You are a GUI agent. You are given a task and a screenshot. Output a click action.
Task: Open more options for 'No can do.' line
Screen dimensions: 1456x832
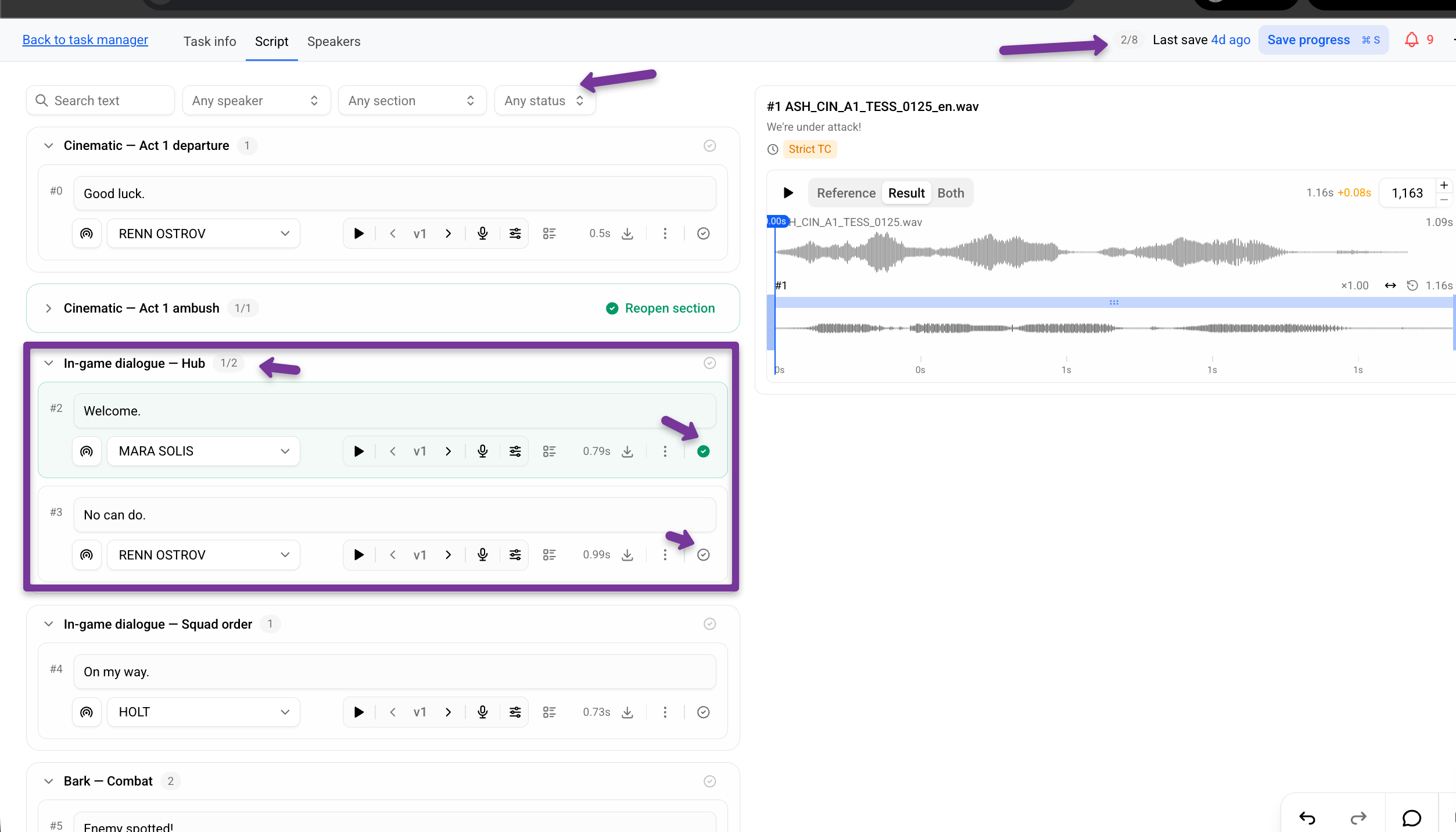tap(665, 555)
